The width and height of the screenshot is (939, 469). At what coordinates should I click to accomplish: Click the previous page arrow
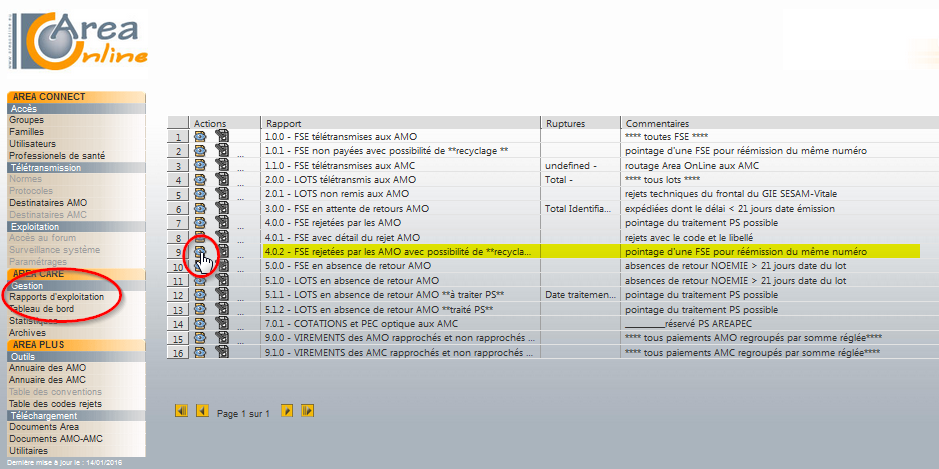(x=202, y=411)
